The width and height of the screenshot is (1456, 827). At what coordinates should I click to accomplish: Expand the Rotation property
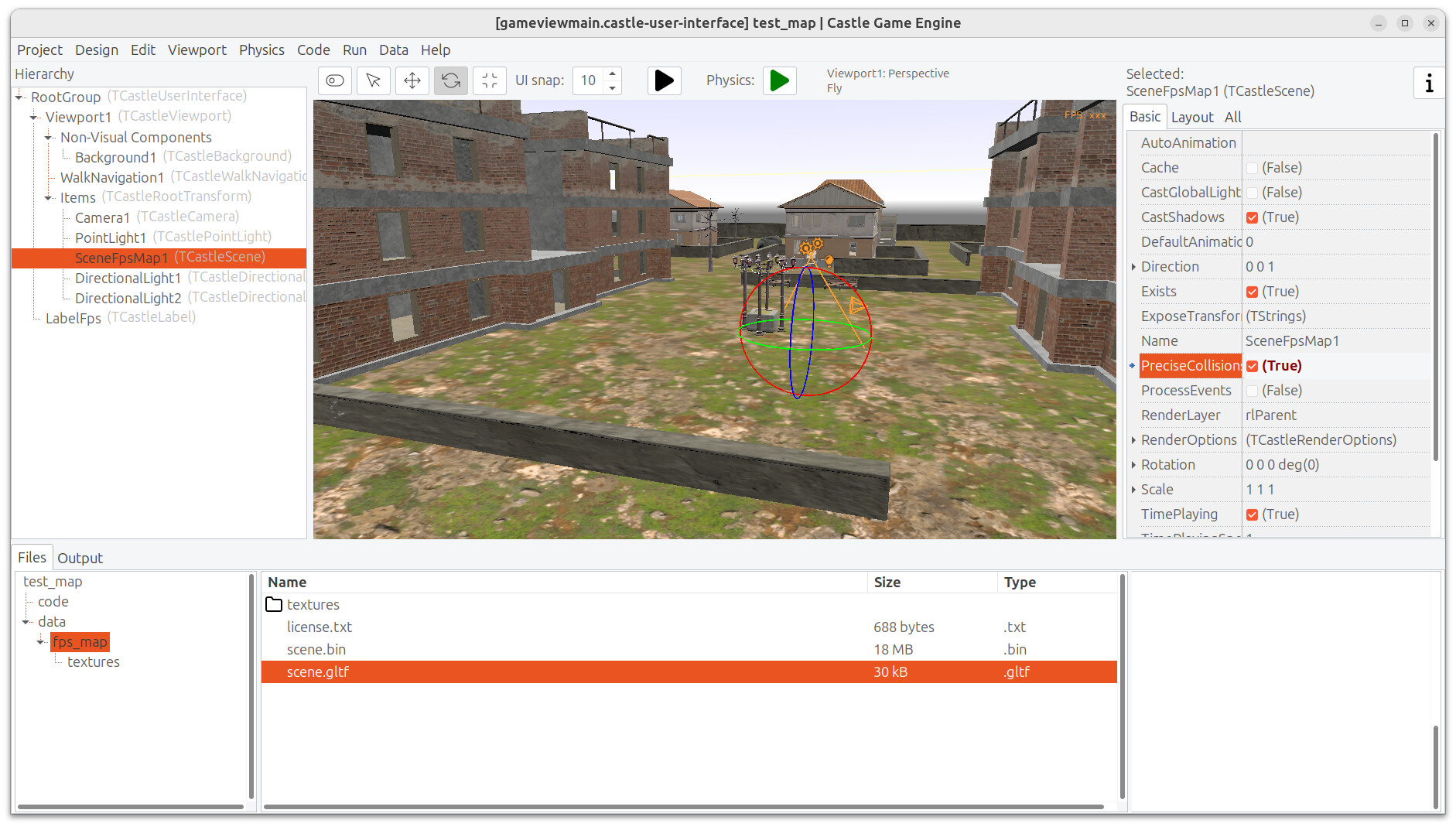pos(1133,465)
